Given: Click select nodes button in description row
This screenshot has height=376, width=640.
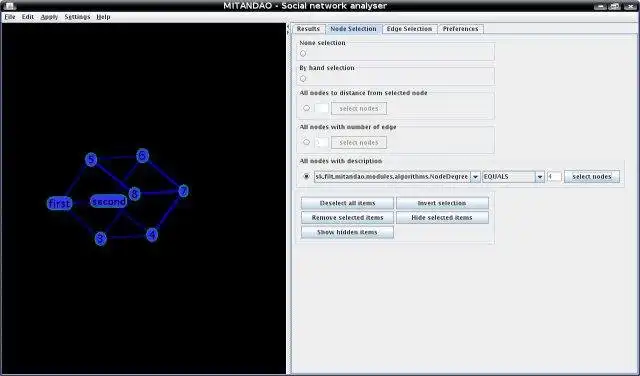Looking at the screenshot, I should coord(592,176).
